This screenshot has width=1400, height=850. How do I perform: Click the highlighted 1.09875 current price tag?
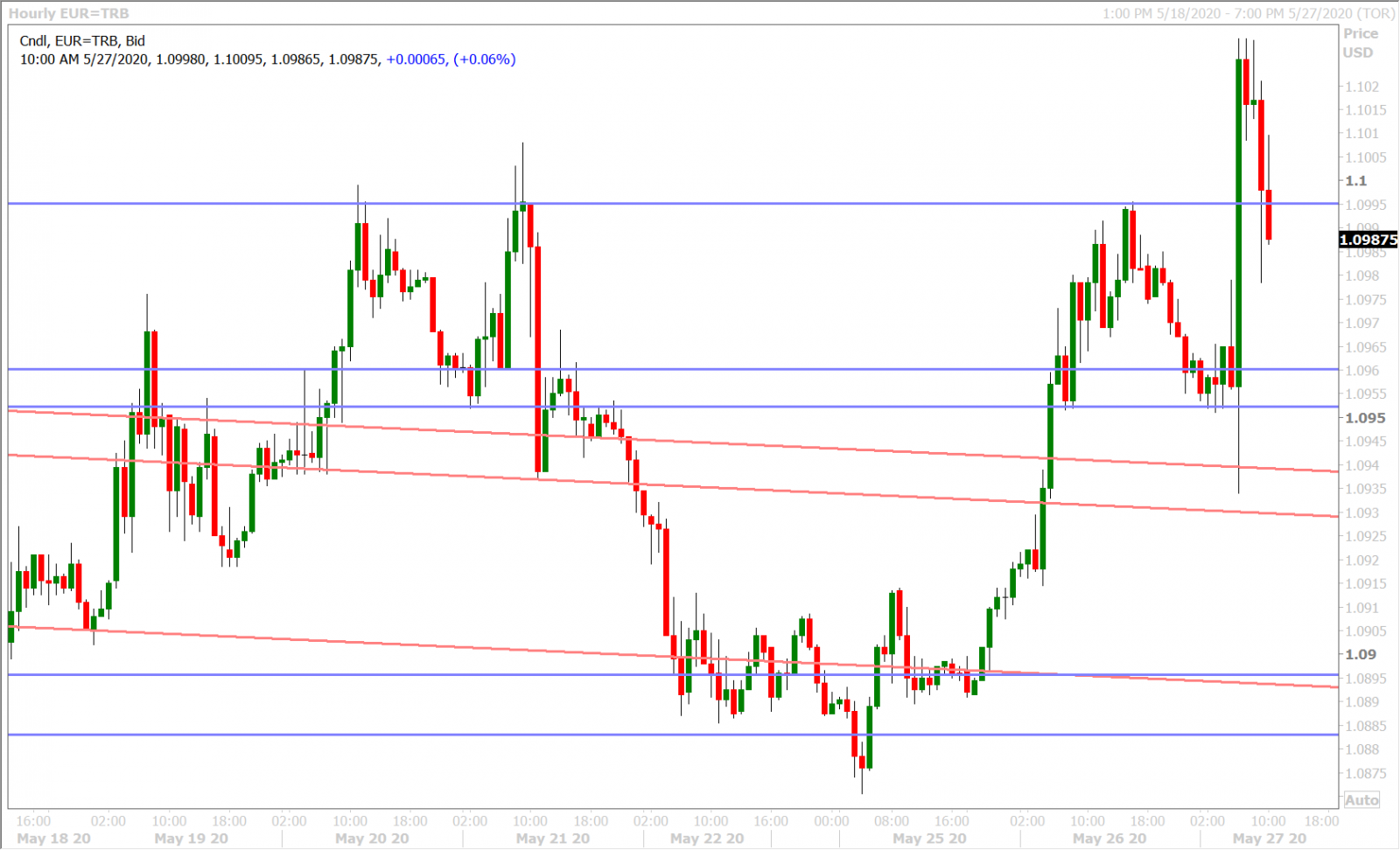(x=1368, y=240)
